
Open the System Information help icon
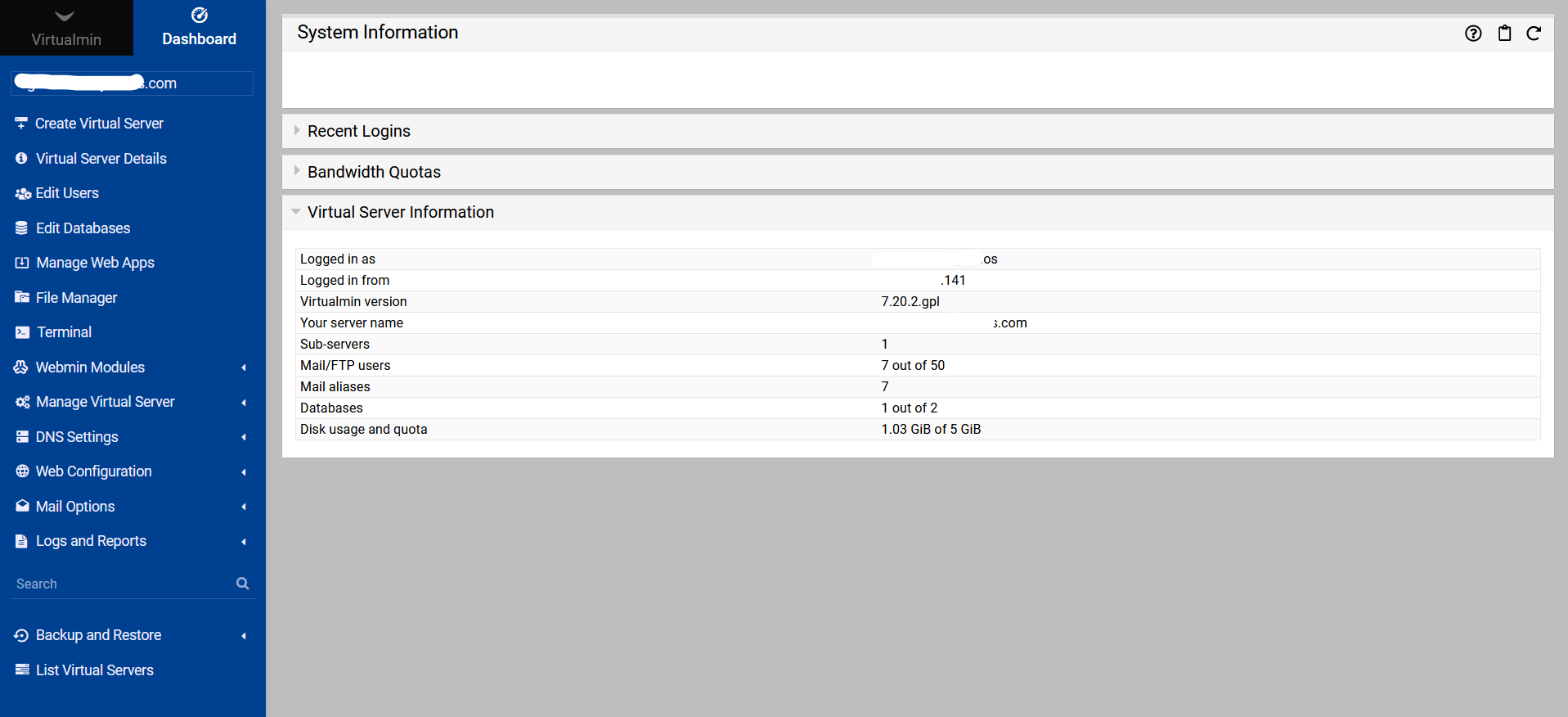pyautogui.click(x=1473, y=34)
